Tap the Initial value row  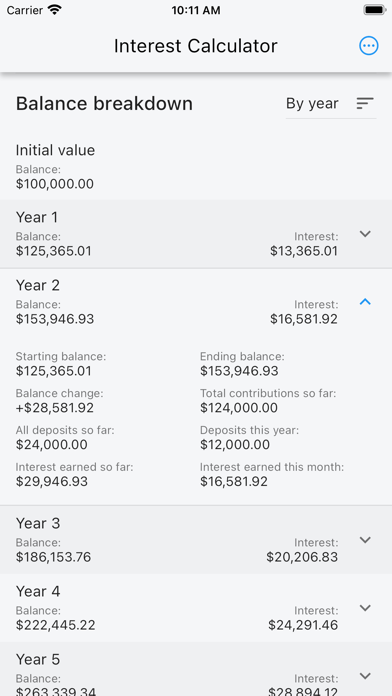click(x=196, y=166)
